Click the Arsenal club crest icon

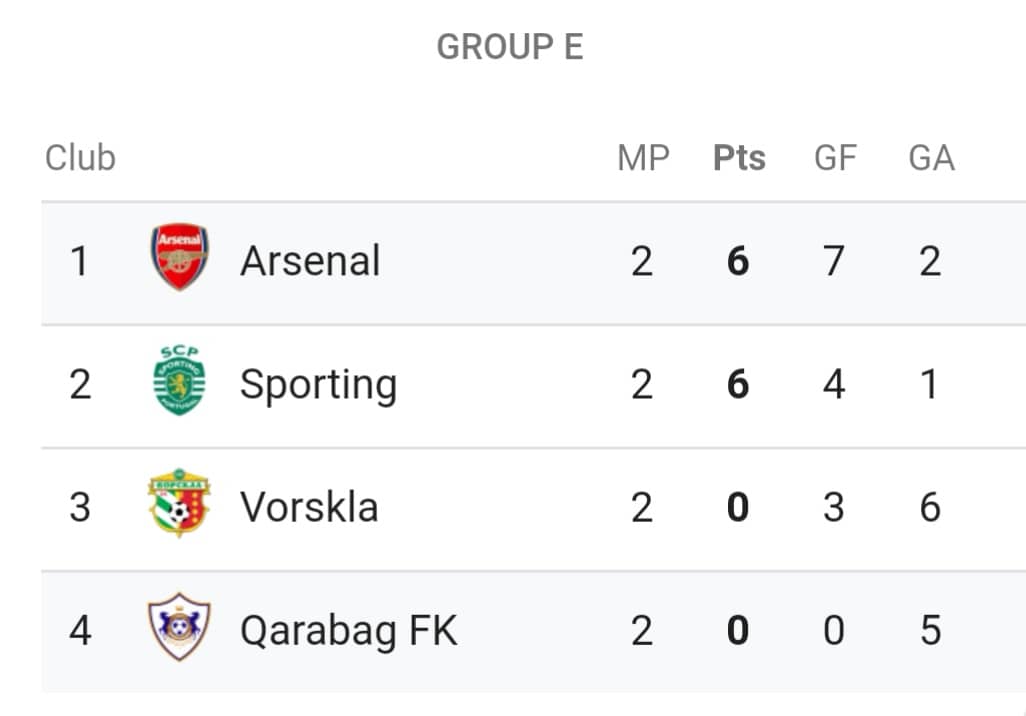179,256
